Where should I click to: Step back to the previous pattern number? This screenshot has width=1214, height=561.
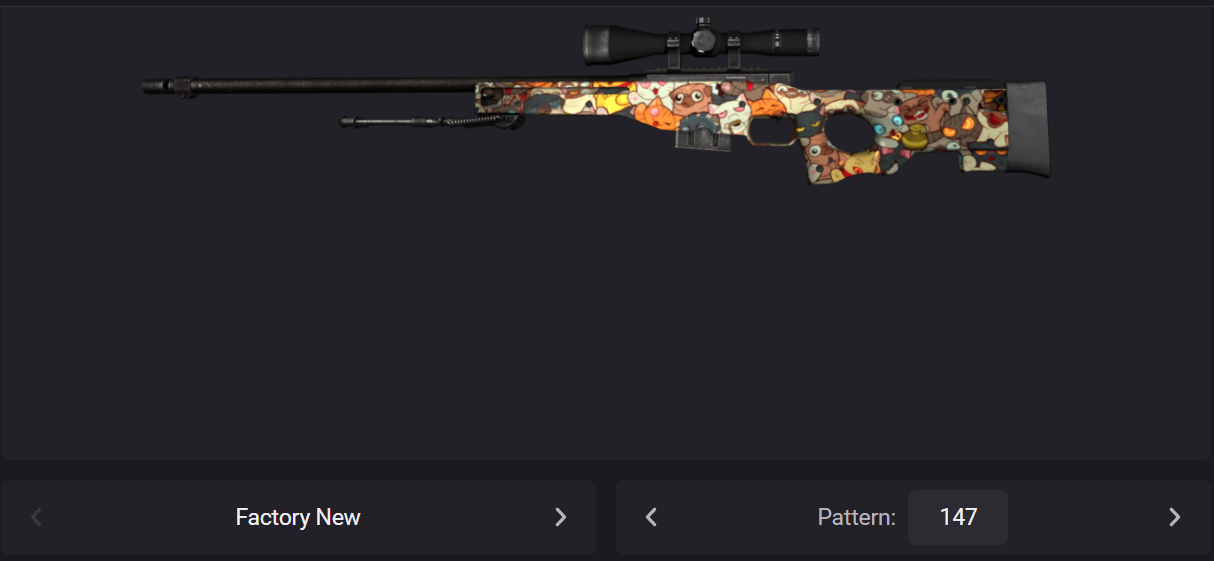pos(651,517)
